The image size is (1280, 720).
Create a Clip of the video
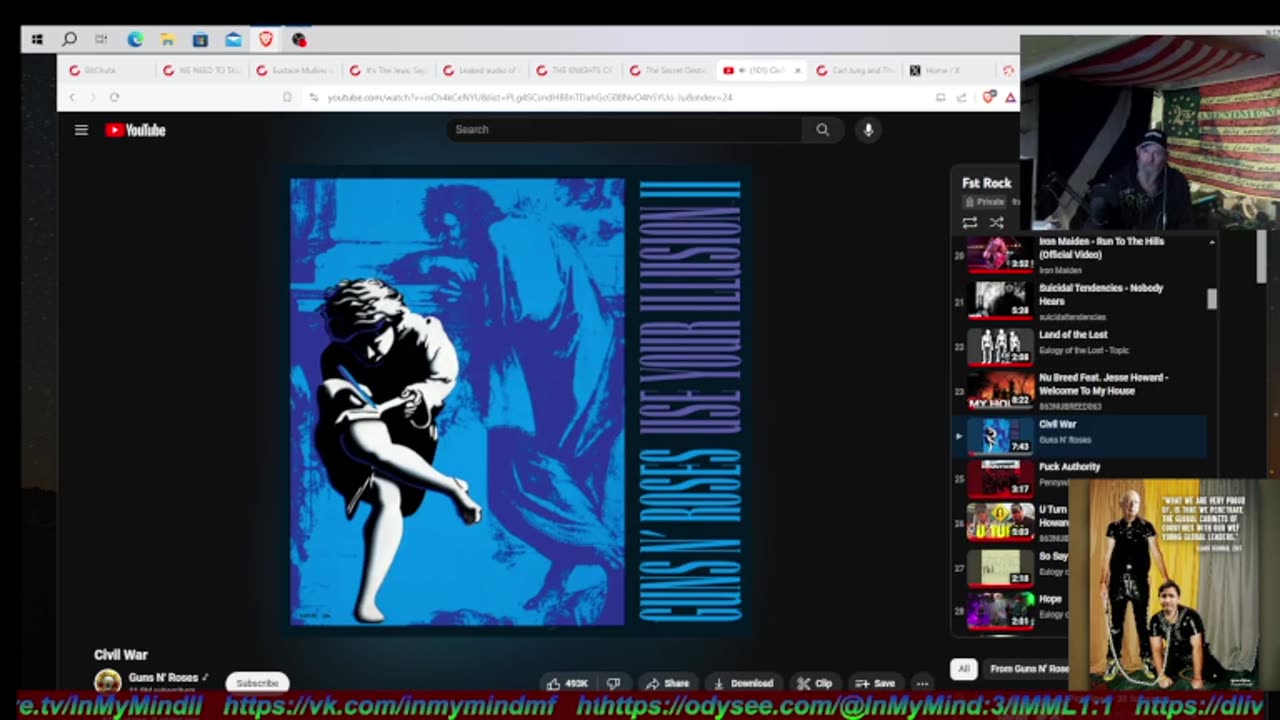815,684
